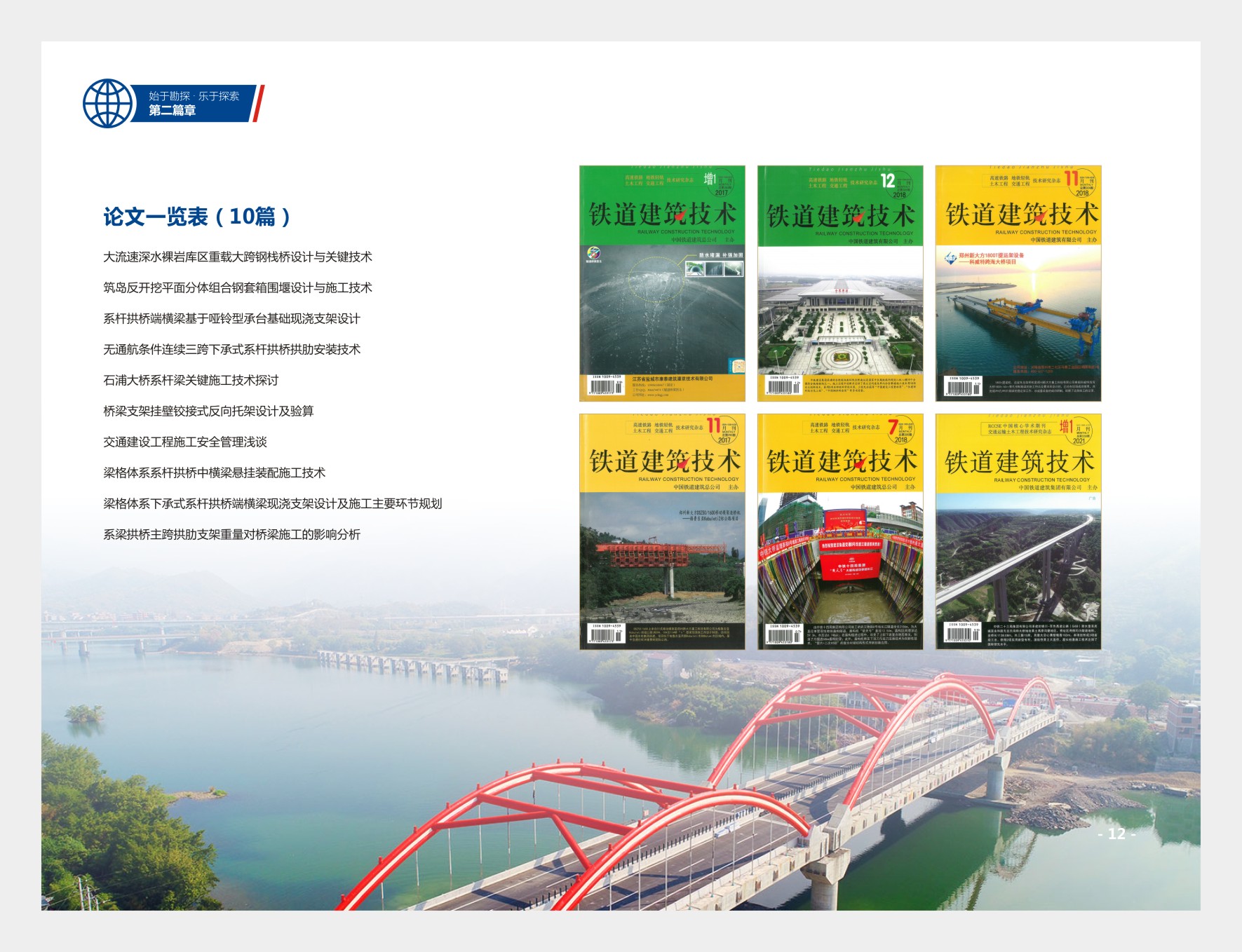Open paper 筑岛反开挖平面分体组合钢套箱围堰设计与施工技术

tap(237, 288)
